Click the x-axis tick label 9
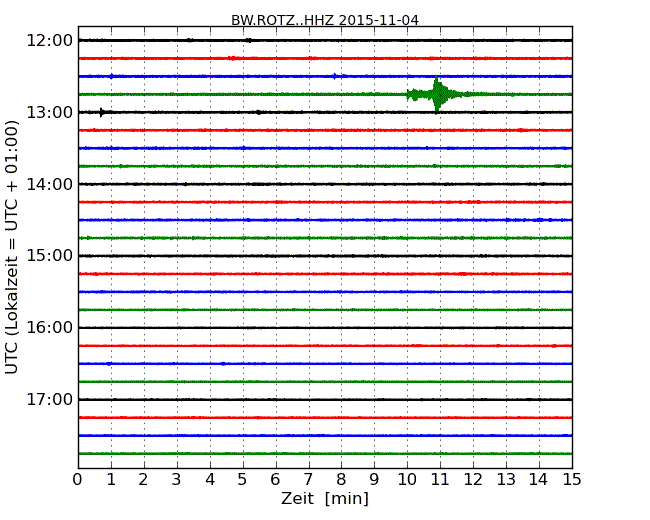The height and width of the screenshot is (520, 650). (374, 480)
